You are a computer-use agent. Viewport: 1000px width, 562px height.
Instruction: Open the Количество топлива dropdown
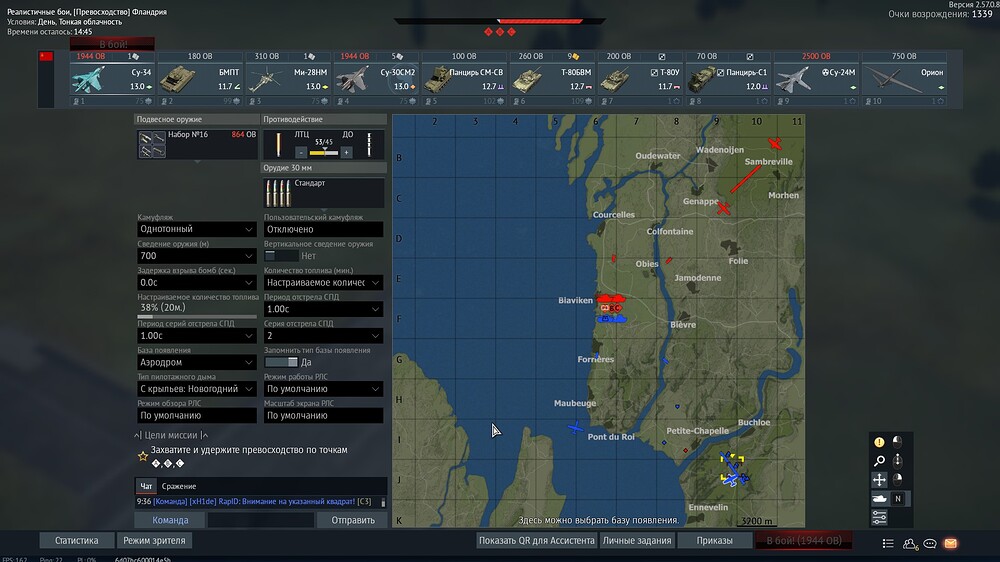coord(323,283)
